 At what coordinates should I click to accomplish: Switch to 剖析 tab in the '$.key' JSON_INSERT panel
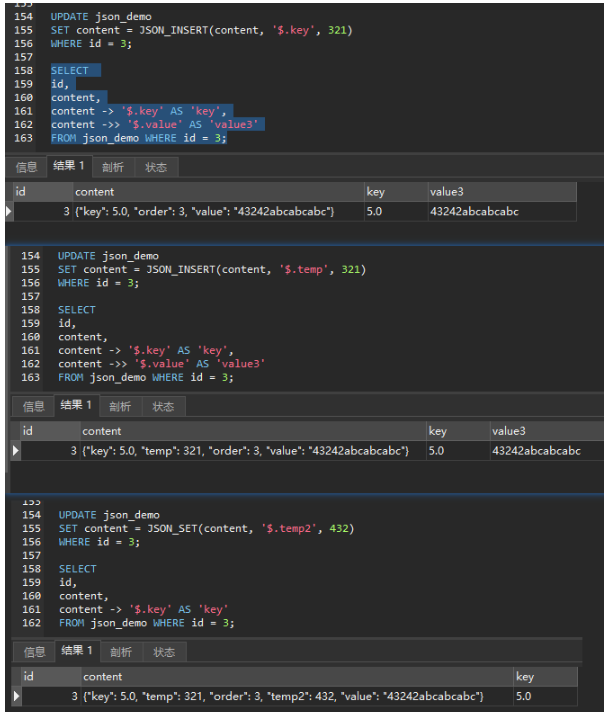click(x=113, y=167)
